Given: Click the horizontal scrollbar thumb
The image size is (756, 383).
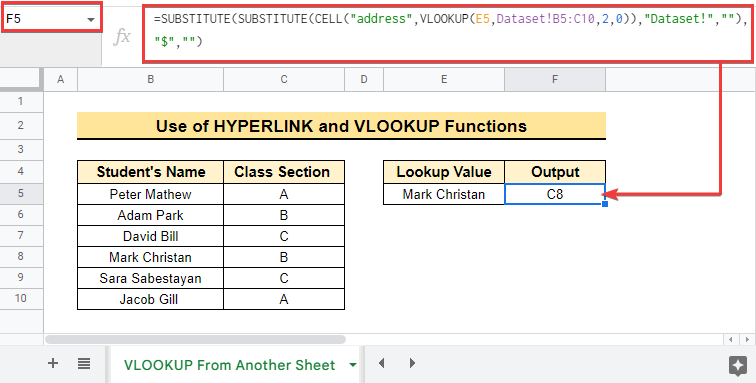Looking at the screenshot, I should (x=196, y=340).
